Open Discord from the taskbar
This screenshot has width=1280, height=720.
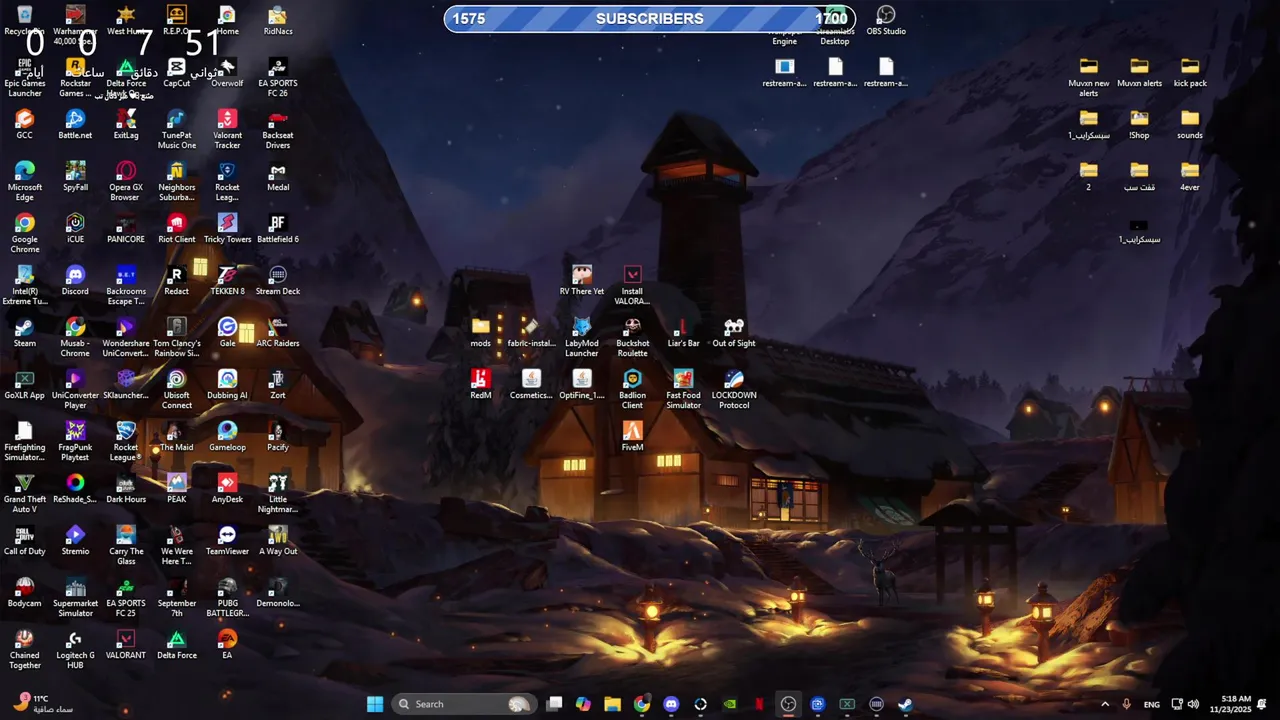click(x=671, y=704)
